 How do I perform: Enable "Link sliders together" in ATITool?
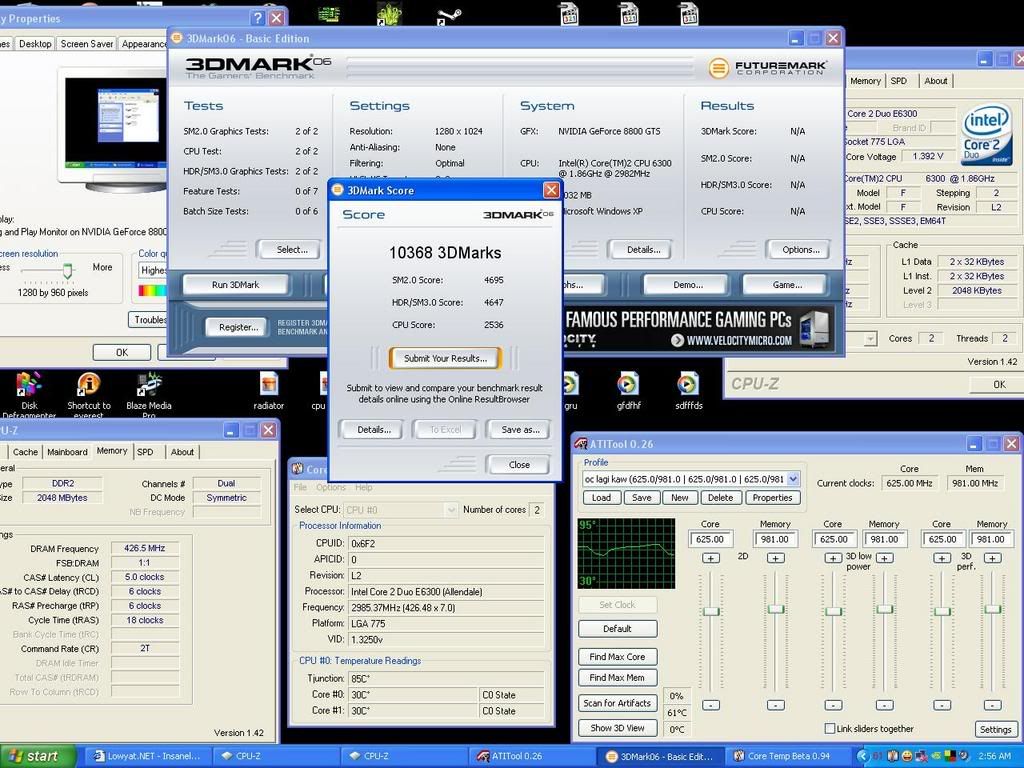(x=829, y=729)
